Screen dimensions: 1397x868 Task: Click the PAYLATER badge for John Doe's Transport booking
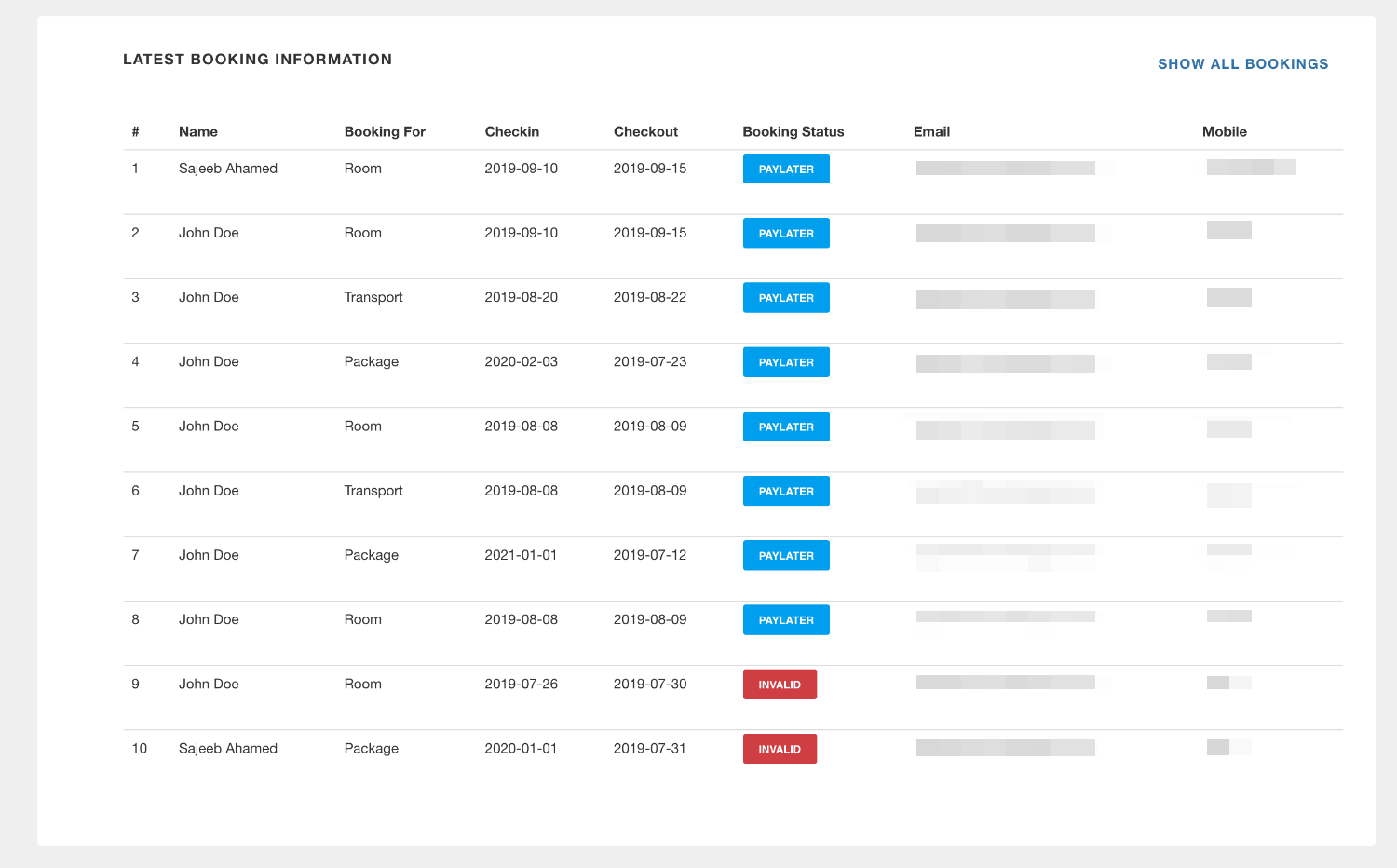tap(786, 297)
